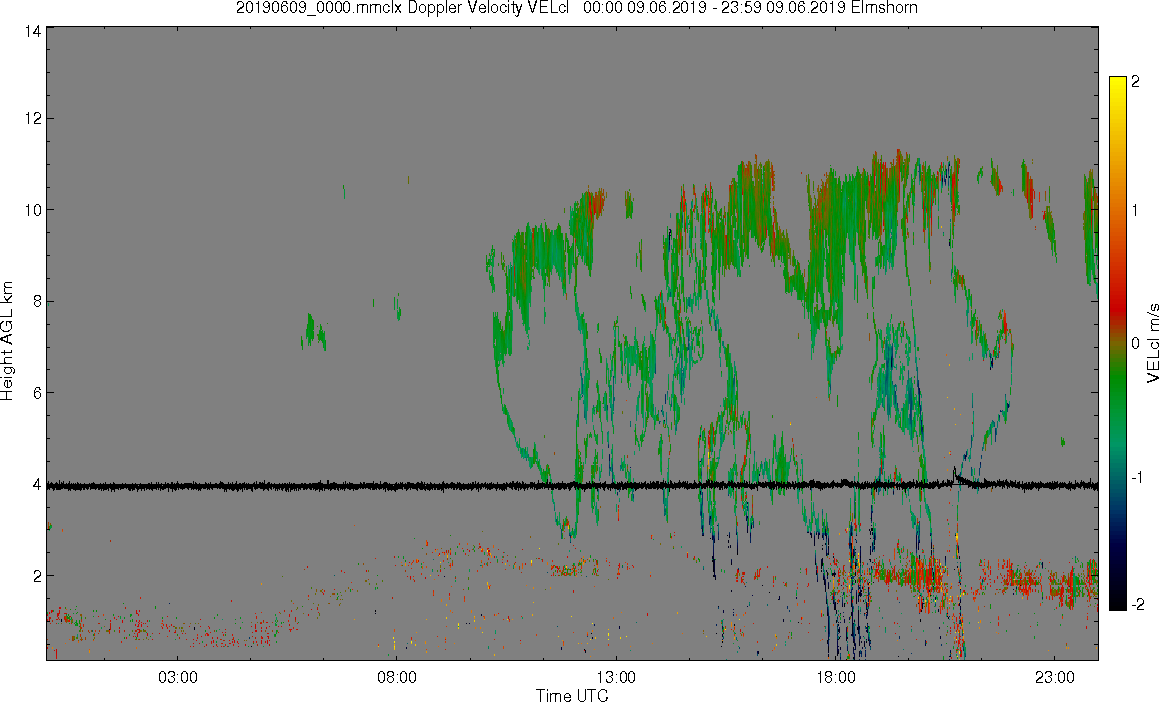
Task: Click the 14 height tick label
Action: pos(32,31)
